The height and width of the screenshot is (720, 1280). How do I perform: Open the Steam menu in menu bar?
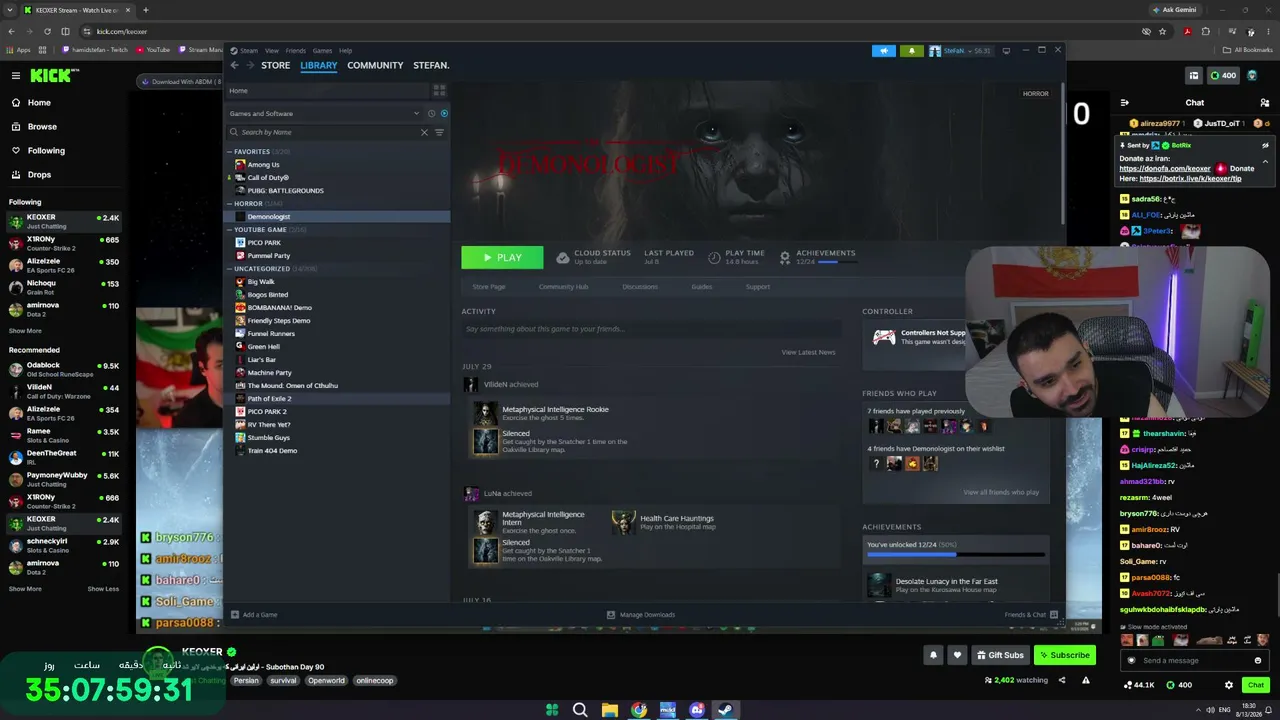pyautogui.click(x=249, y=51)
